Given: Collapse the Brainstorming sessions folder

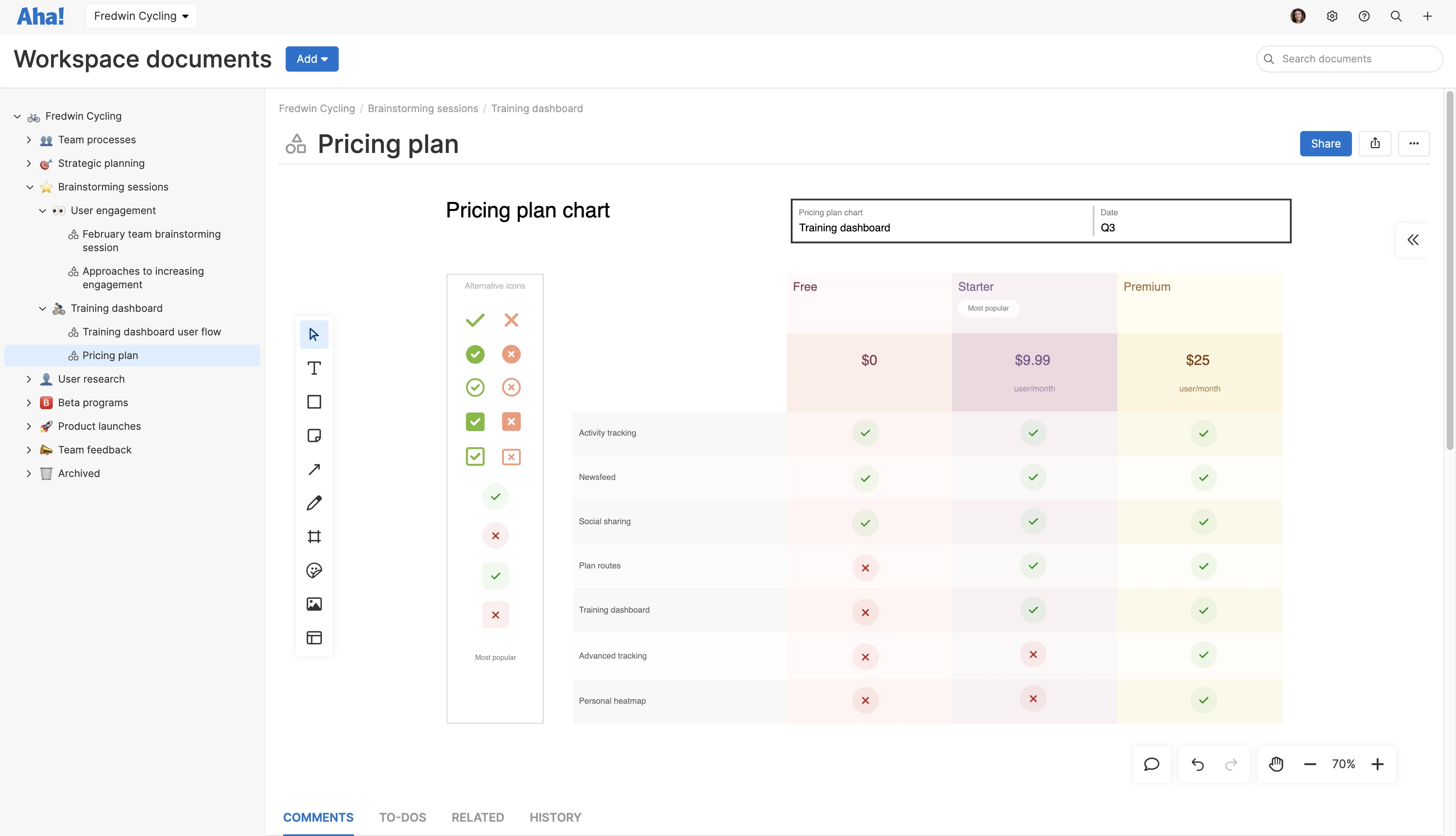Looking at the screenshot, I should click(30, 187).
